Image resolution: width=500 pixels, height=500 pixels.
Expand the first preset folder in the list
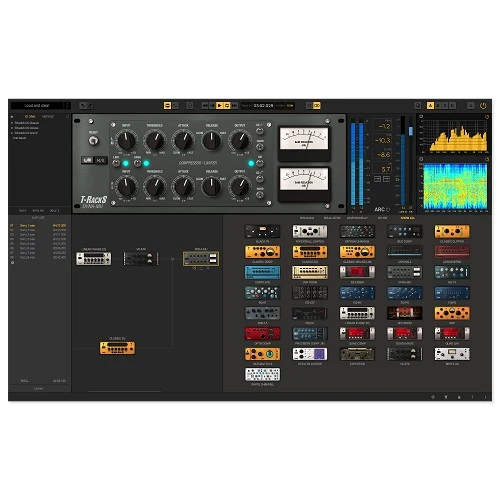tap(12, 123)
